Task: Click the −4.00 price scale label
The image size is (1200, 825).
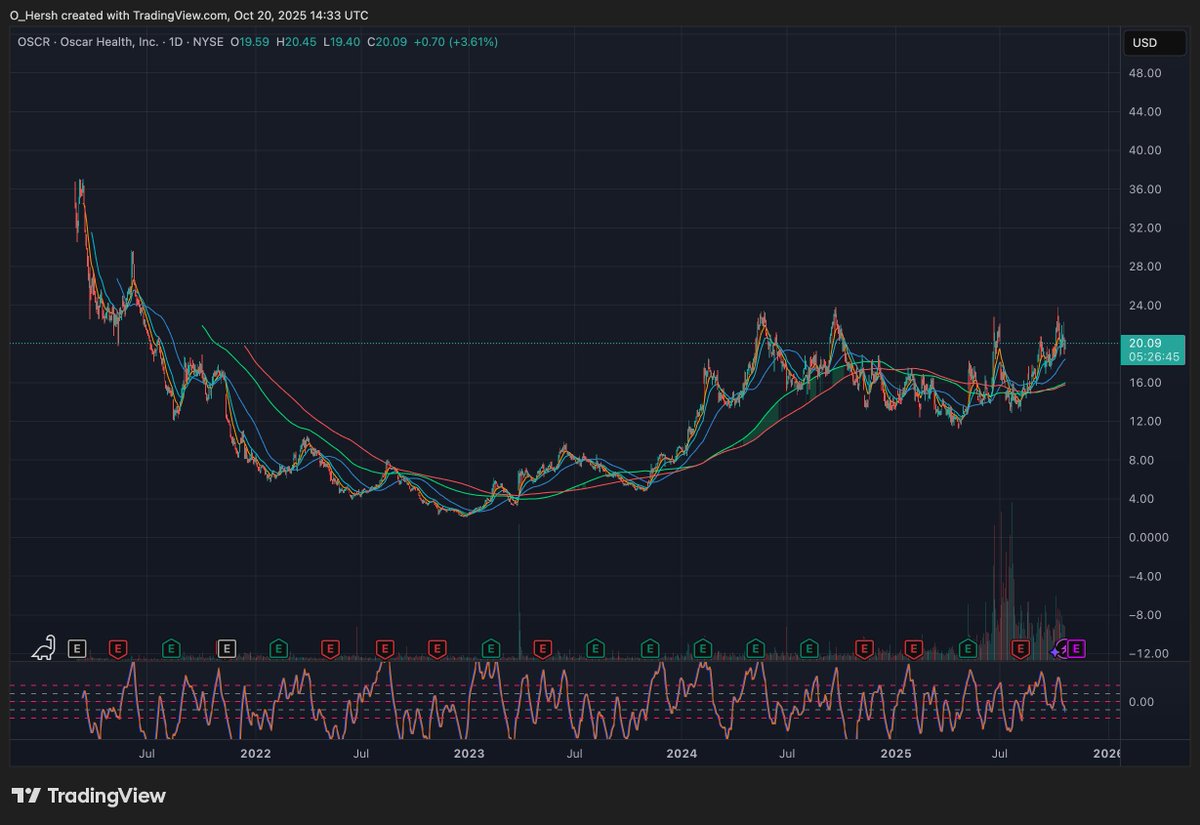Action: click(x=1144, y=576)
